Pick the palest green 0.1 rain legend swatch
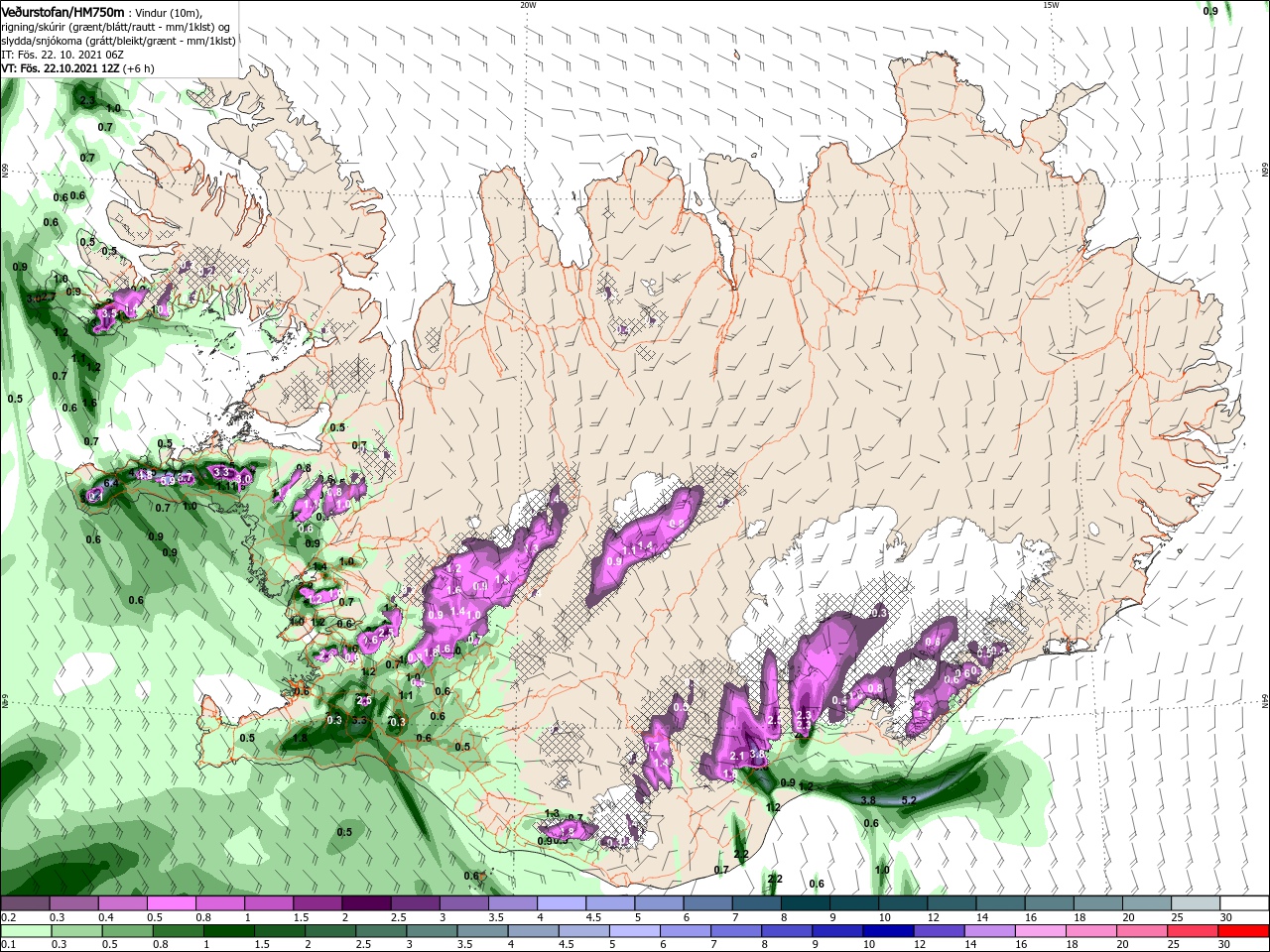Screen dimensions: 1270x952 pyautogui.click(x=26, y=931)
